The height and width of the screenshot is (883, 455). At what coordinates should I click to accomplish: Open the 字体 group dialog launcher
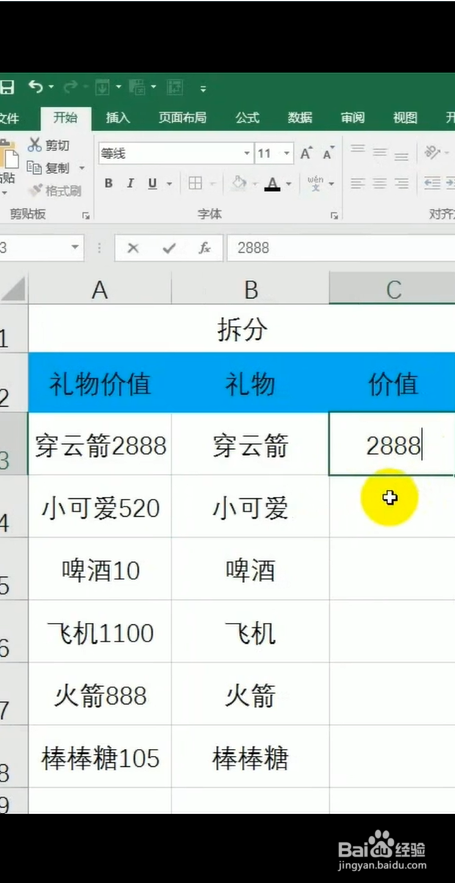[x=334, y=215]
